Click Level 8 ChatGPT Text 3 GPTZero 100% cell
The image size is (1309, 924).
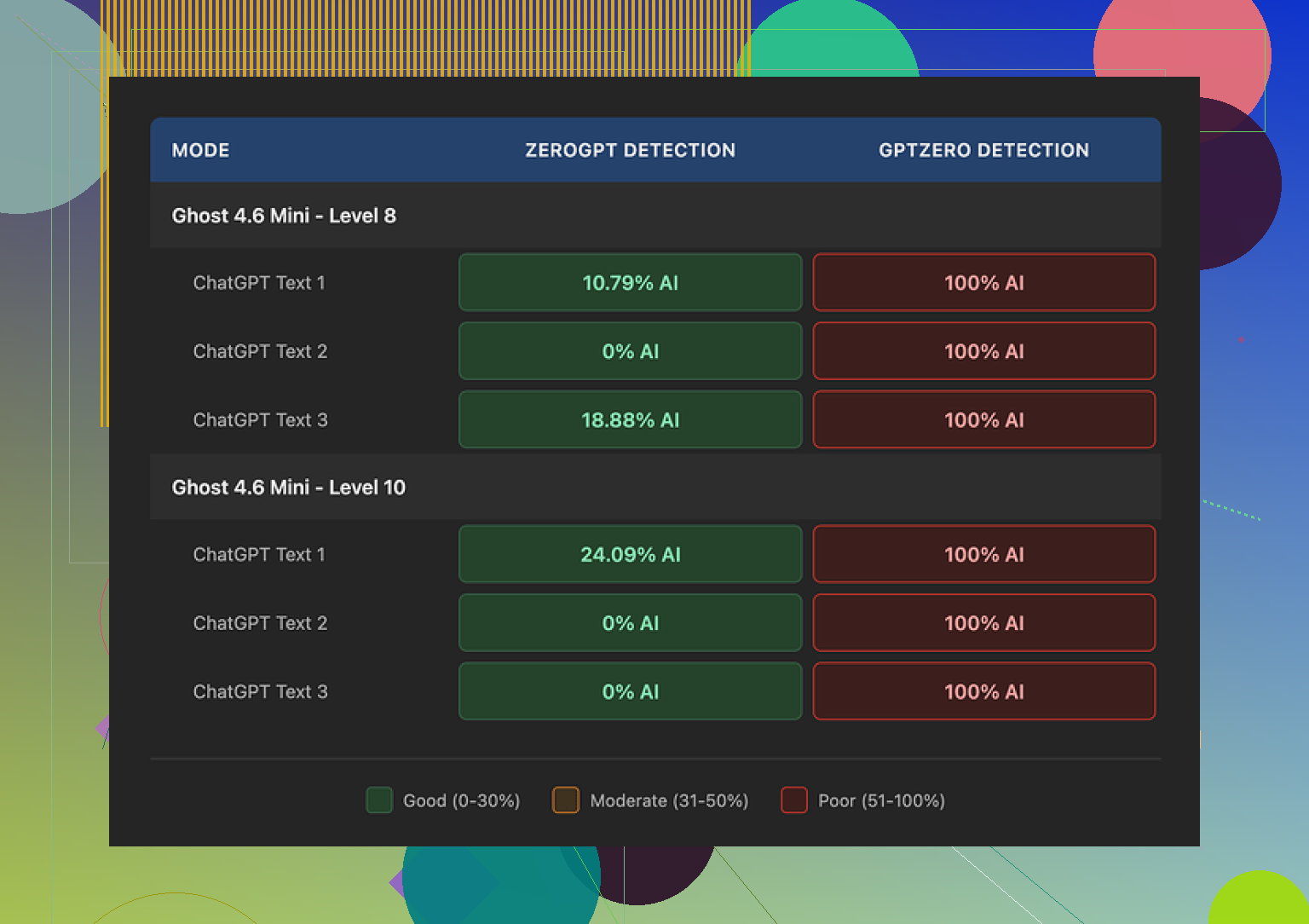(983, 420)
